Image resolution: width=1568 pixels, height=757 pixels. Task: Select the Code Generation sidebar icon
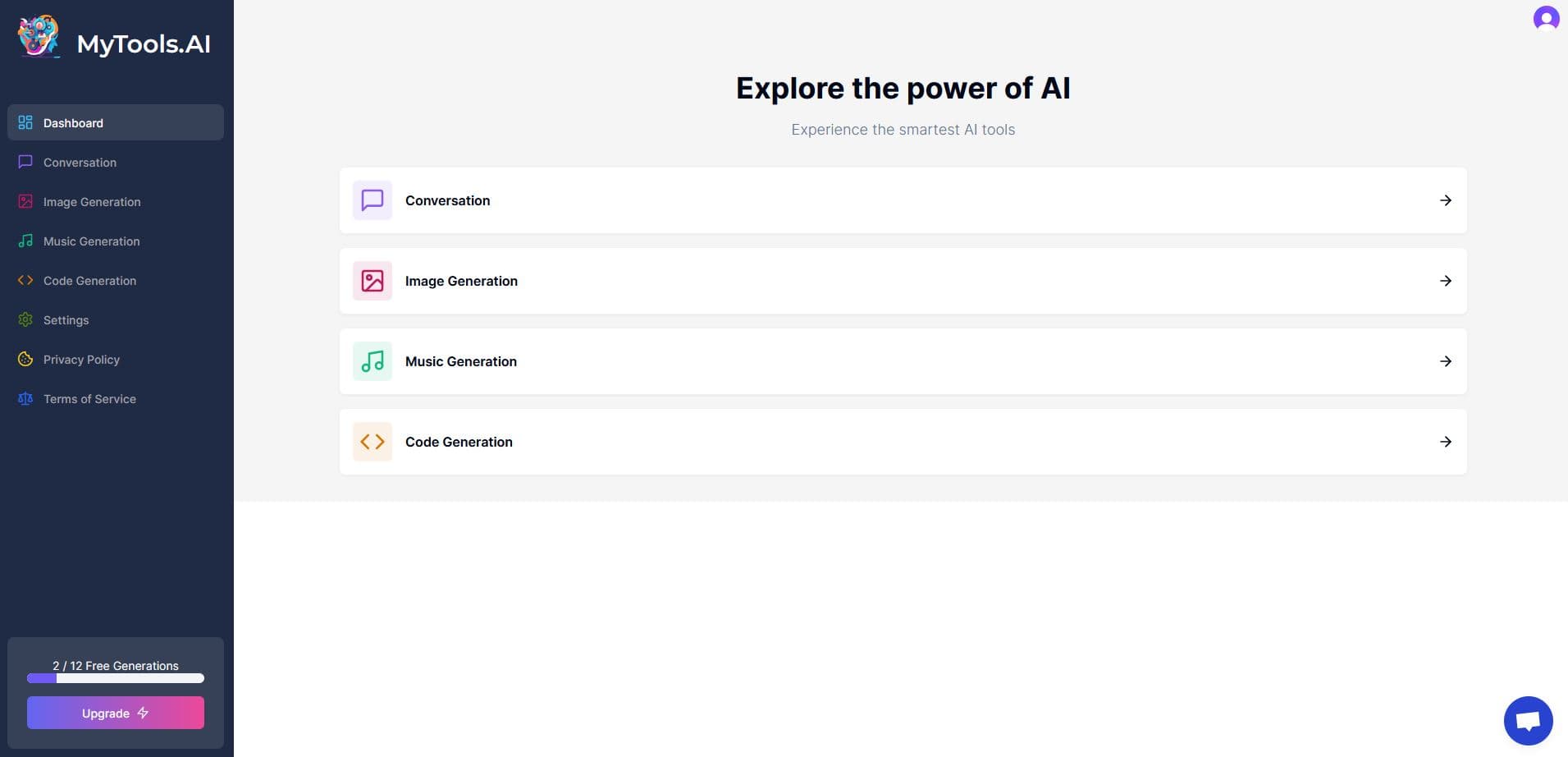25,280
